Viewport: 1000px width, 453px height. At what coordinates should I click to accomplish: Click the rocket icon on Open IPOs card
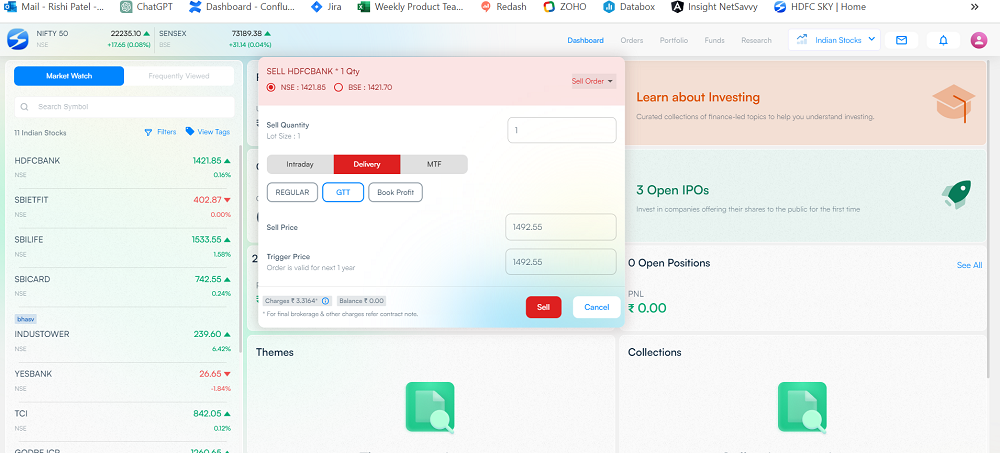[957, 194]
